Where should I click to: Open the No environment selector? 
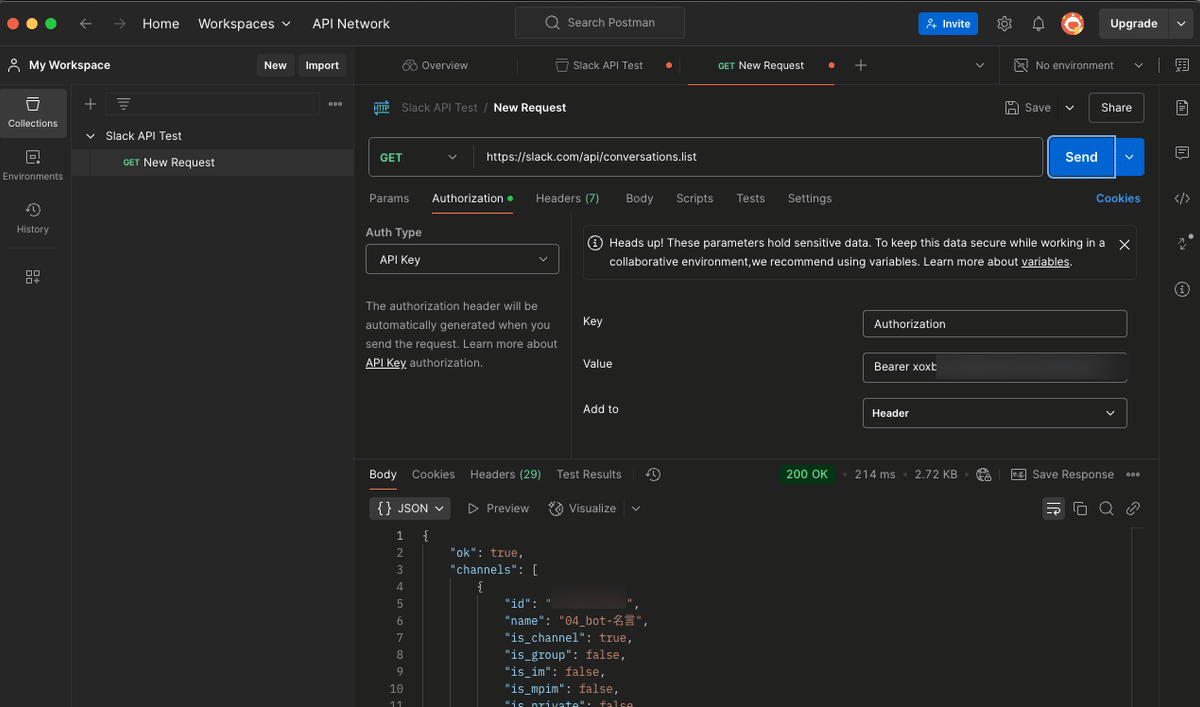click(1078, 65)
